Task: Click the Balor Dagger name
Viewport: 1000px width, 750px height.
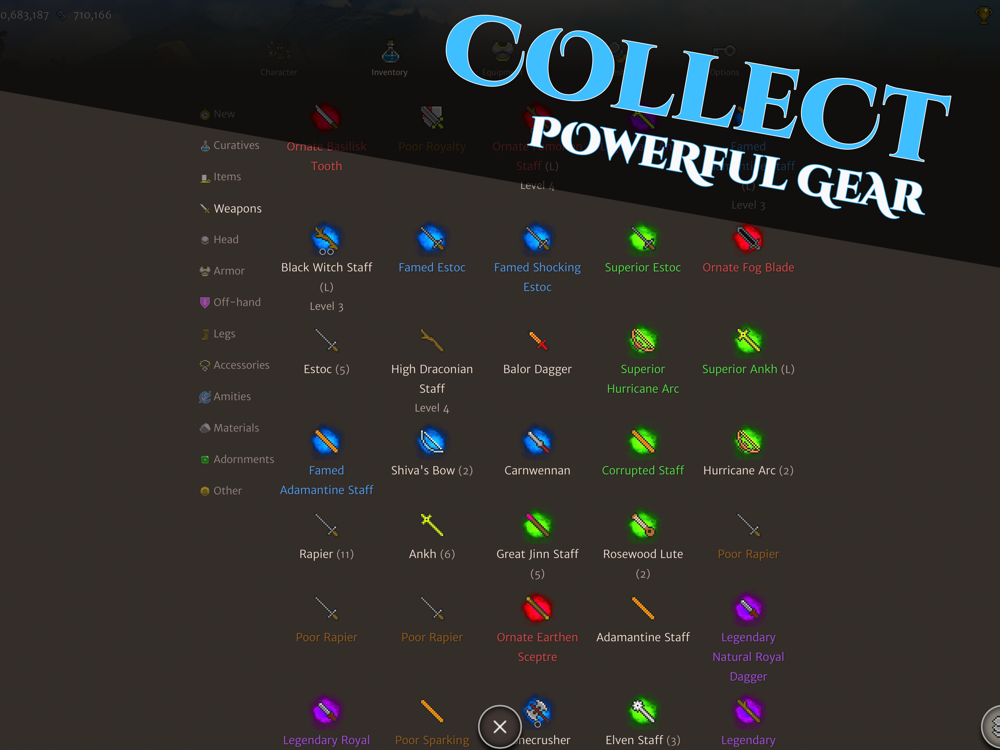Action: point(537,369)
